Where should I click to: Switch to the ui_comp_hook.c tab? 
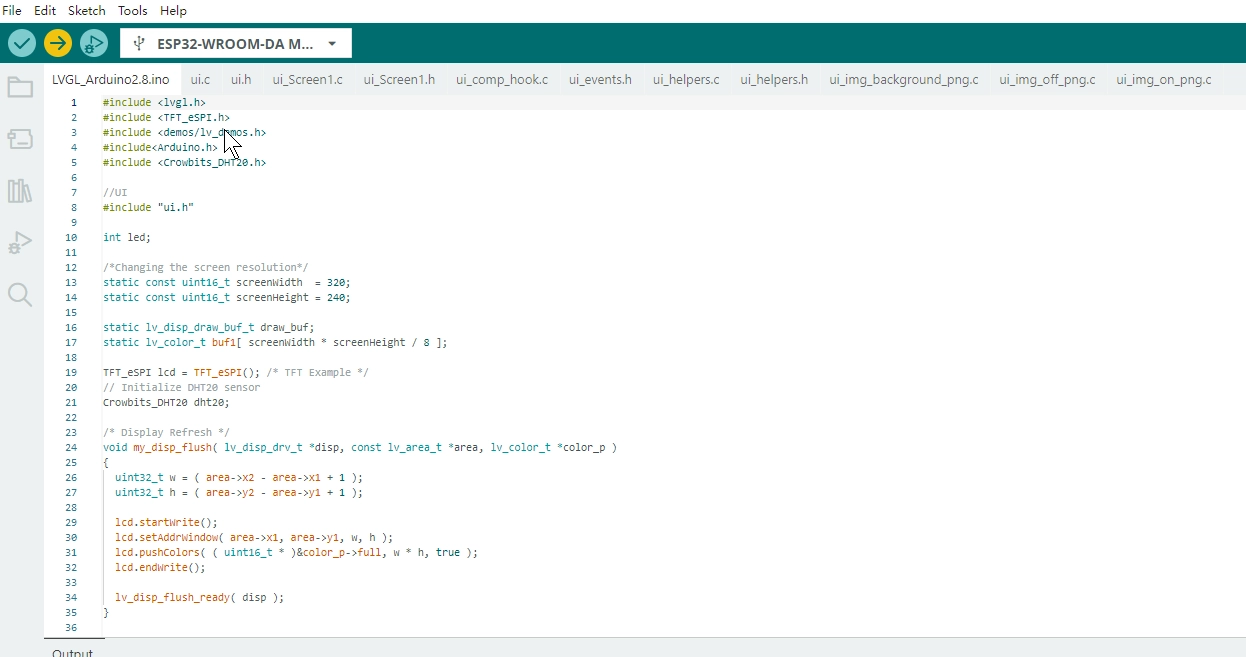(x=502, y=79)
